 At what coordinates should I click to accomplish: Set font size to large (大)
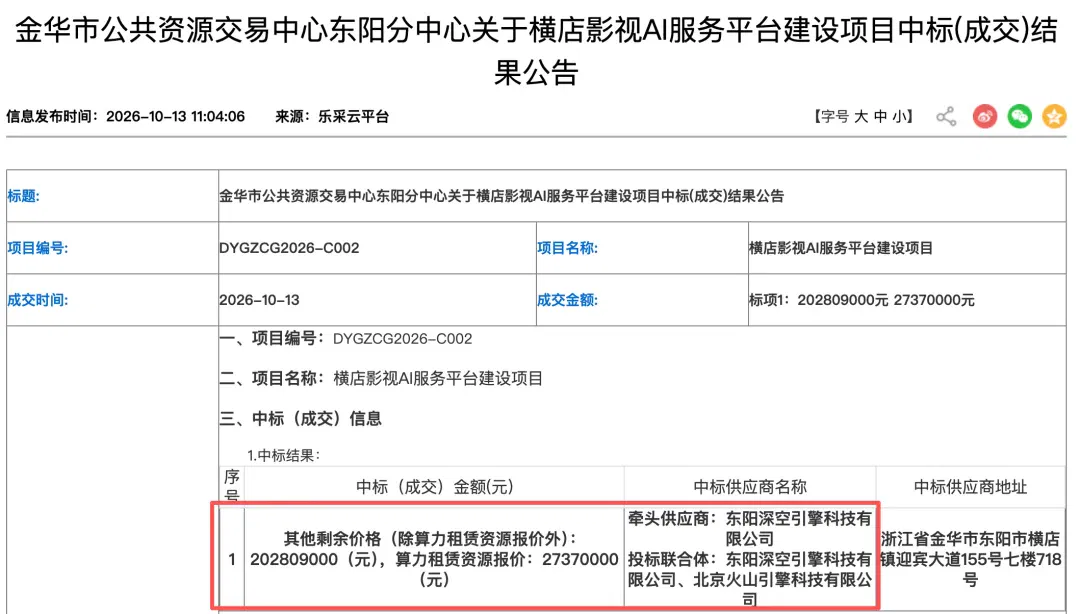[x=860, y=116]
